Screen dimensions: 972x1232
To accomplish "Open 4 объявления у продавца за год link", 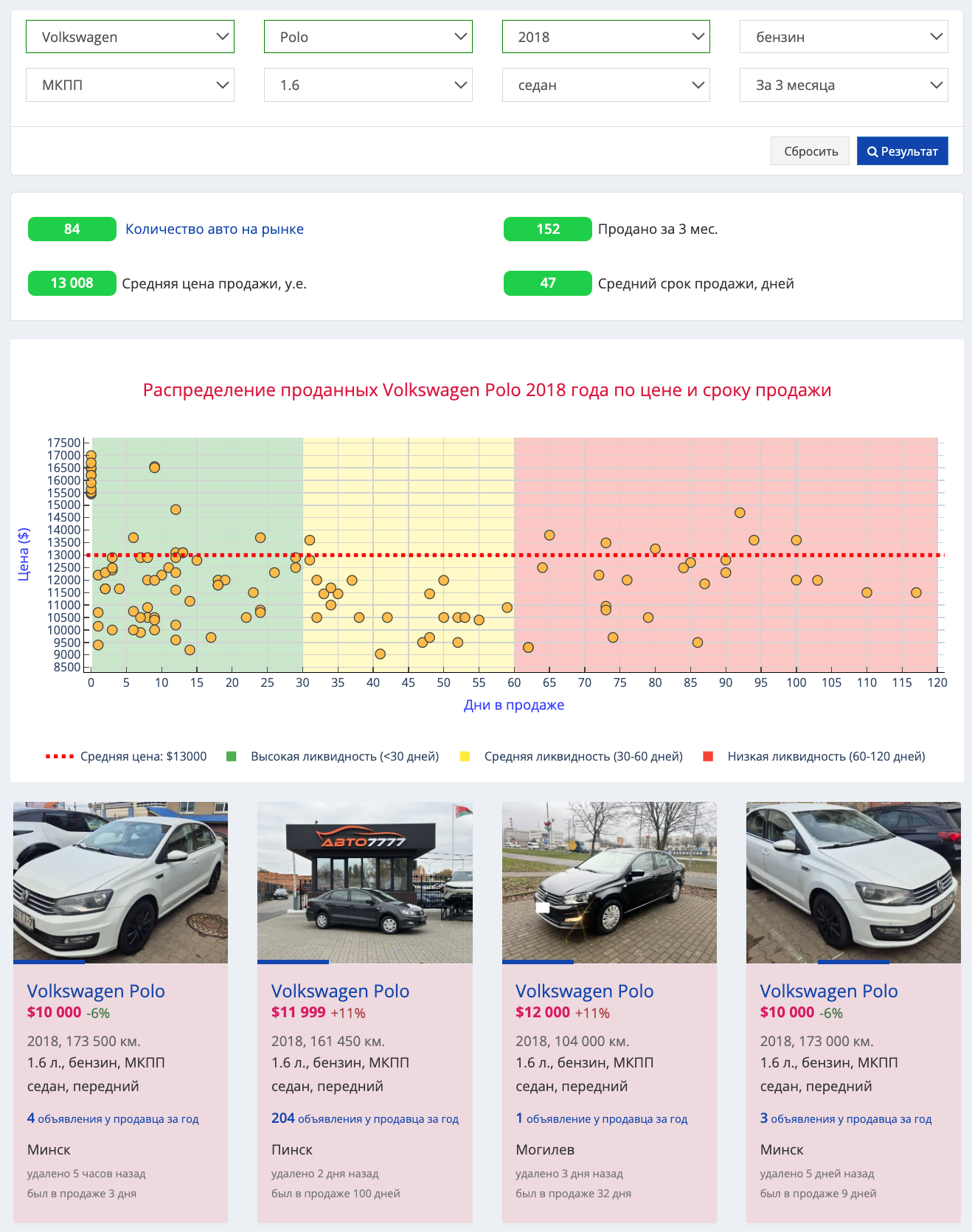I will coord(113,1118).
